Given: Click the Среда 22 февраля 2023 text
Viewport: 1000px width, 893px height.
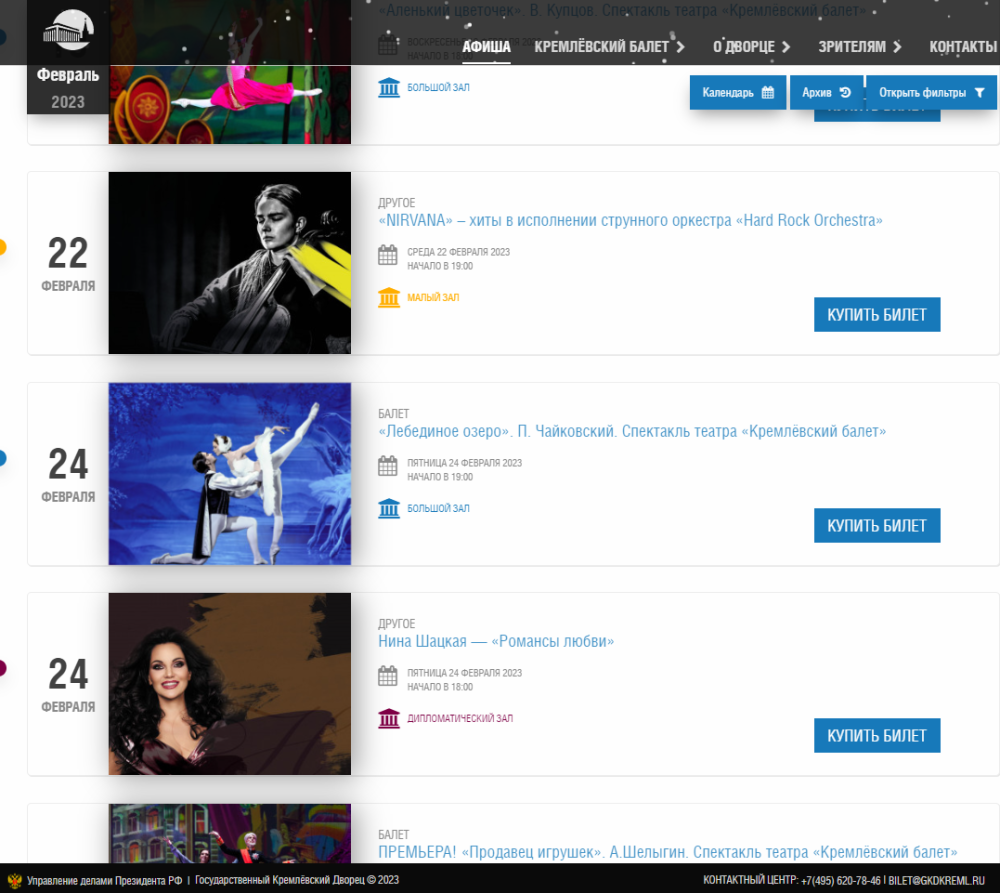Looking at the screenshot, I should coord(459,252).
